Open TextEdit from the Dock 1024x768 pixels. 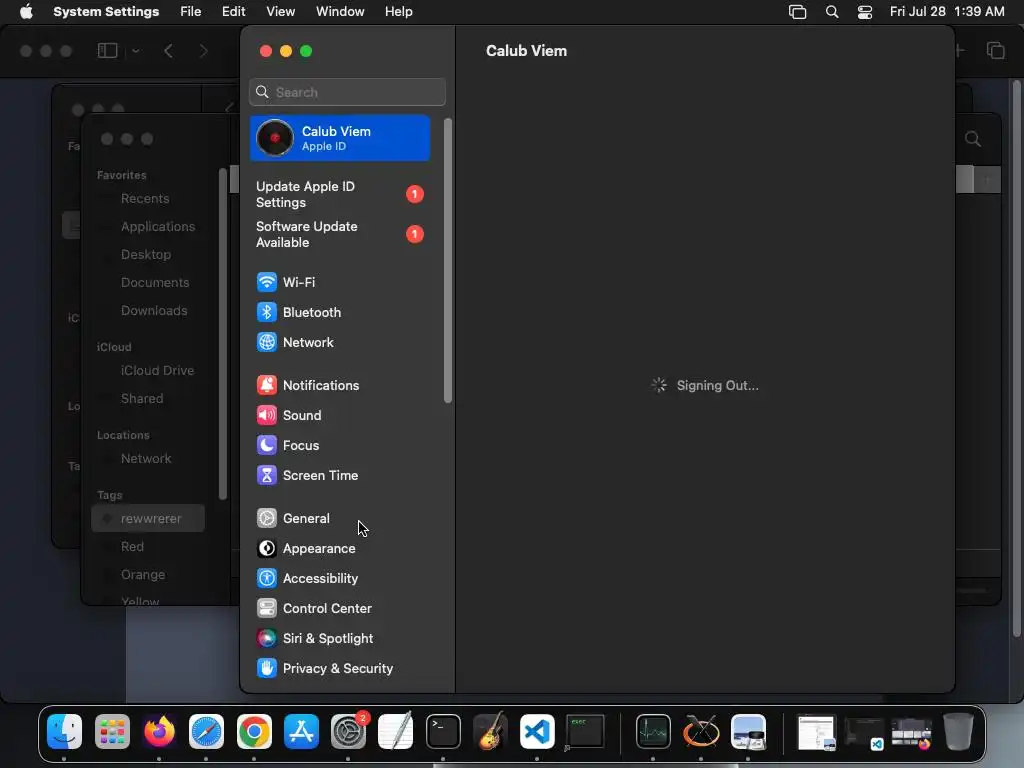pyautogui.click(x=396, y=731)
